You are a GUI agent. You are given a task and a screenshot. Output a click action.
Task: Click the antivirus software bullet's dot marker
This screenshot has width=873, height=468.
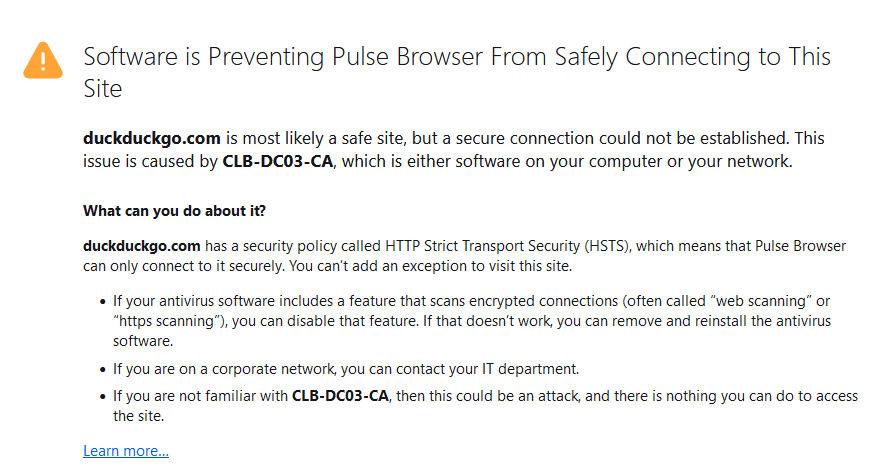102,302
